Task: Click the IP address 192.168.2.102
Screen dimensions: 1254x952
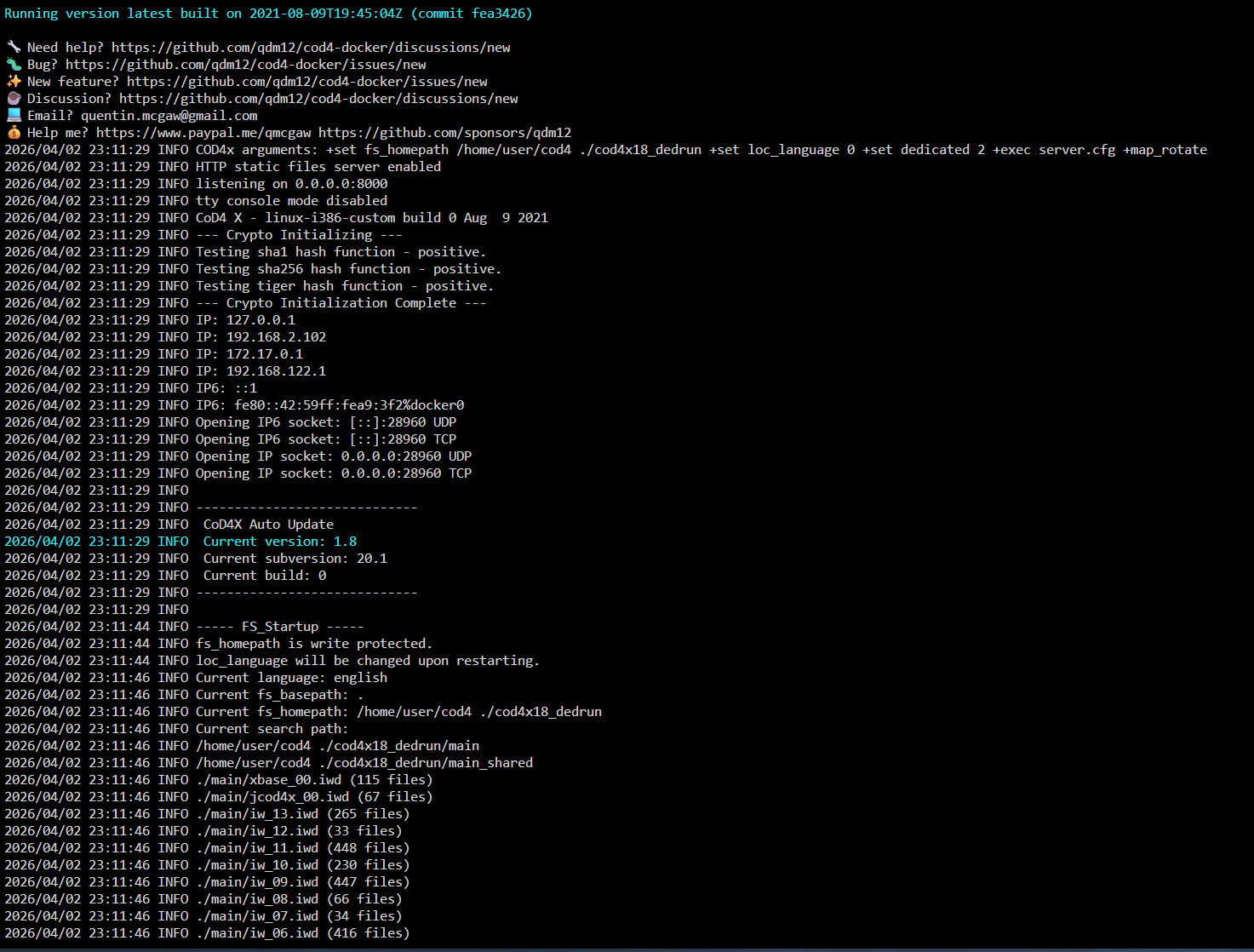Action: tap(276, 337)
